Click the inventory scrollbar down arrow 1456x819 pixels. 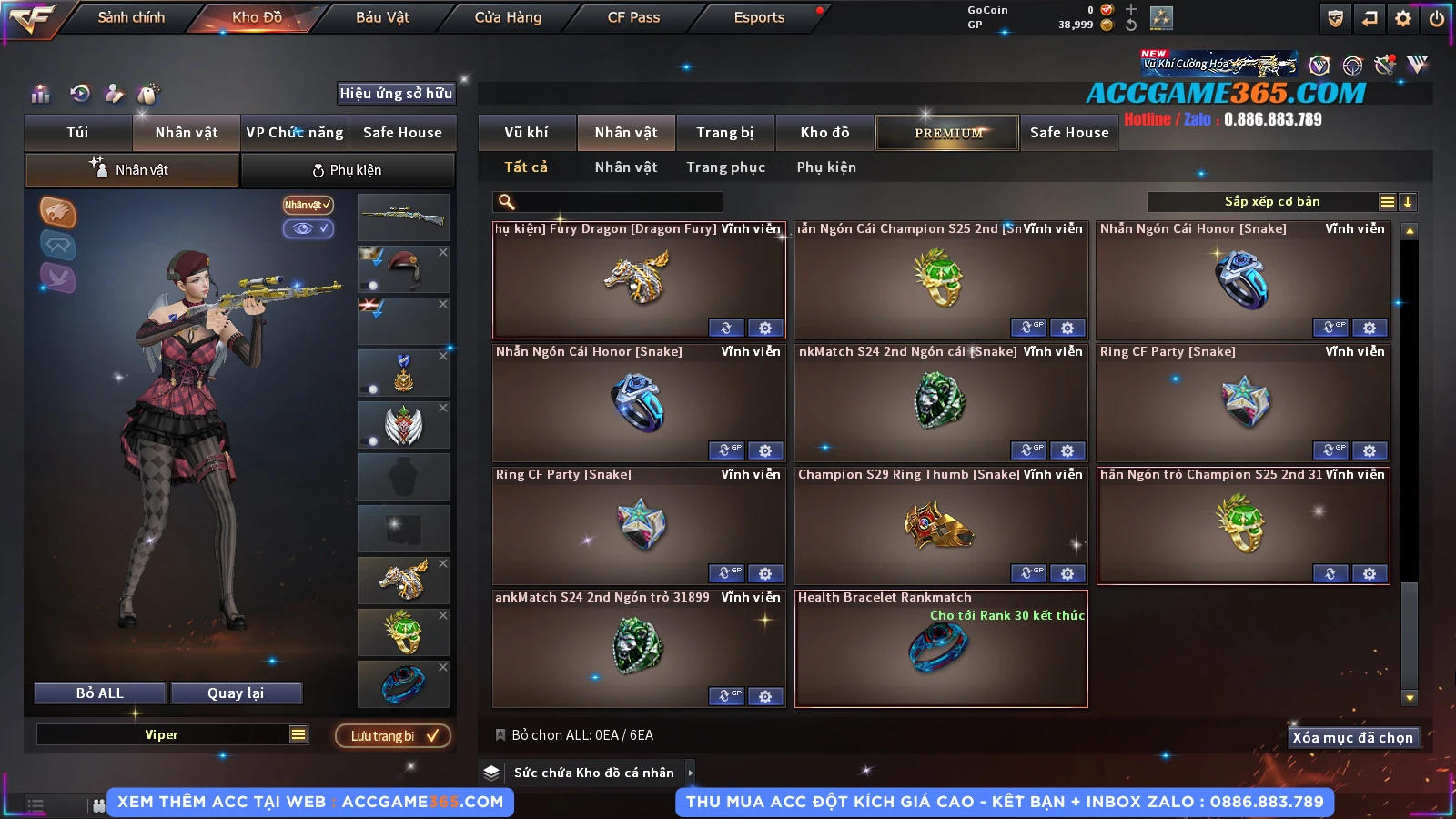tap(1410, 698)
